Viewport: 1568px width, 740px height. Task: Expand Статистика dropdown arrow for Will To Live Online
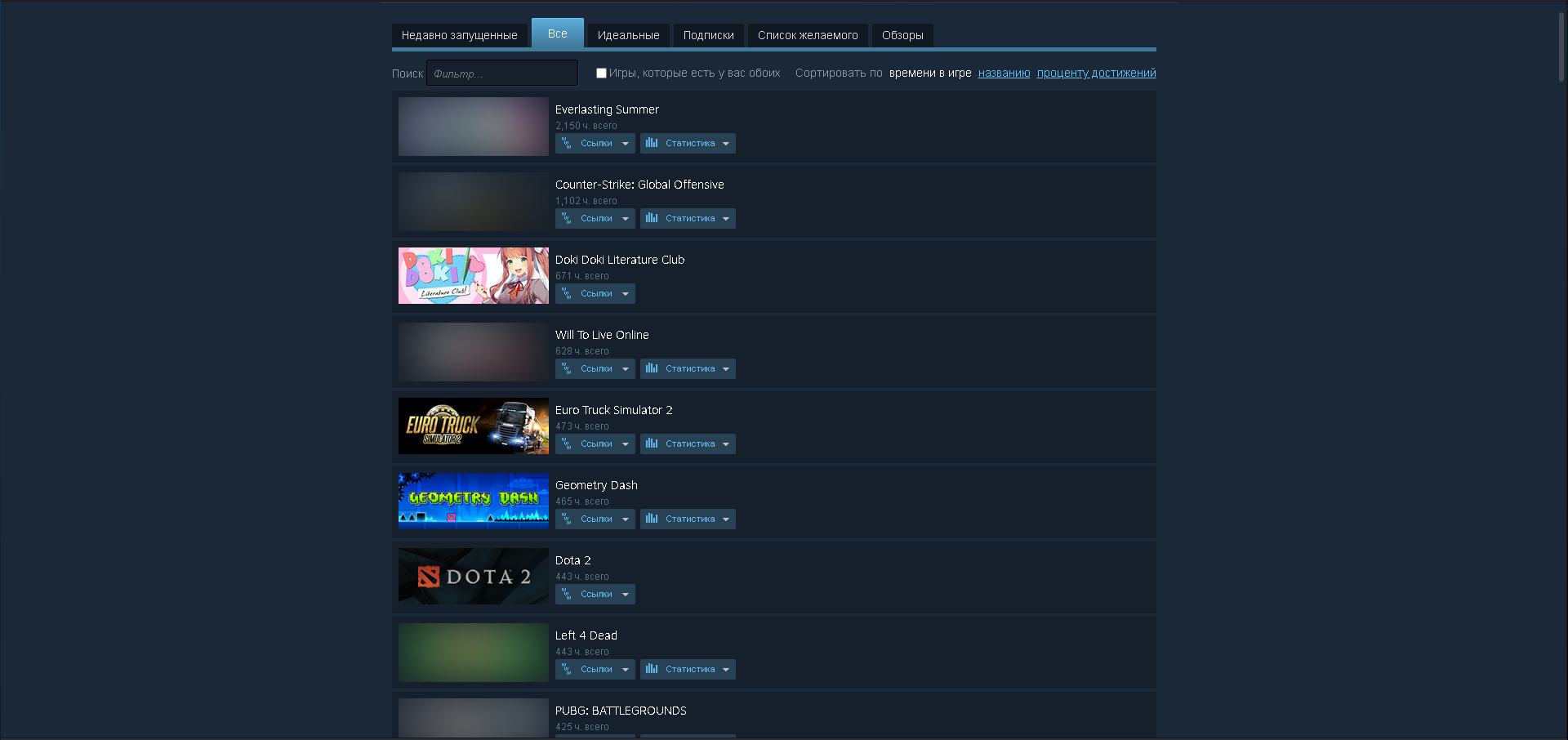726,369
